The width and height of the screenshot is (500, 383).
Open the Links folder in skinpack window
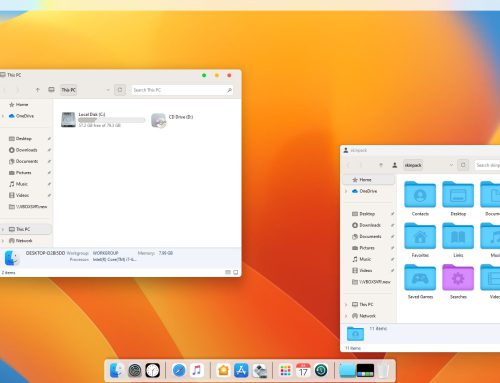[x=458, y=236]
